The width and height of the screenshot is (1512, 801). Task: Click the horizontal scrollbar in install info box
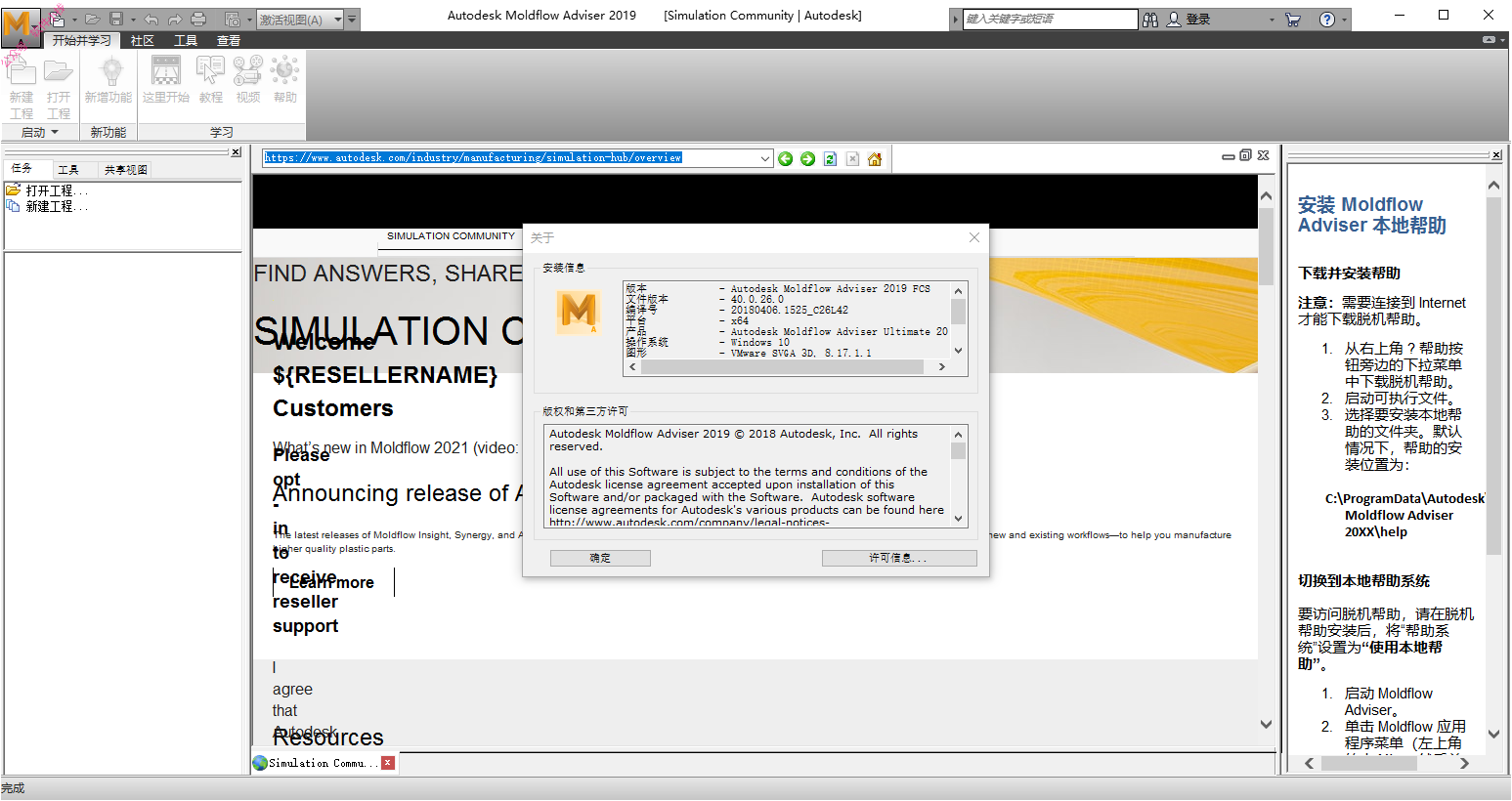coord(787,366)
